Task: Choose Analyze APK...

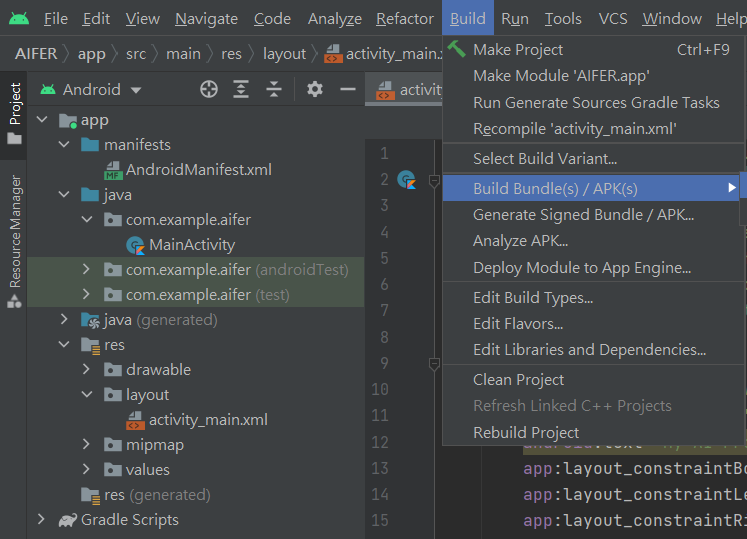Action: pyautogui.click(x=593, y=241)
